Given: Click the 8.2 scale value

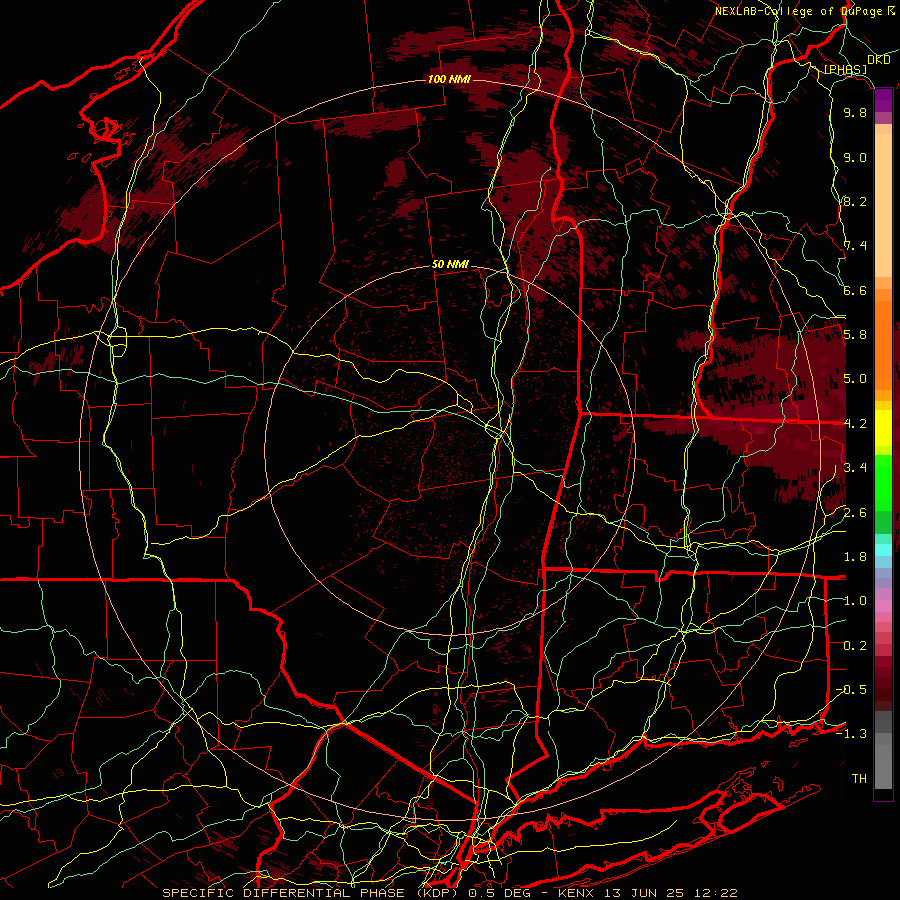Looking at the screenshot, I should (x=855, y=202).
